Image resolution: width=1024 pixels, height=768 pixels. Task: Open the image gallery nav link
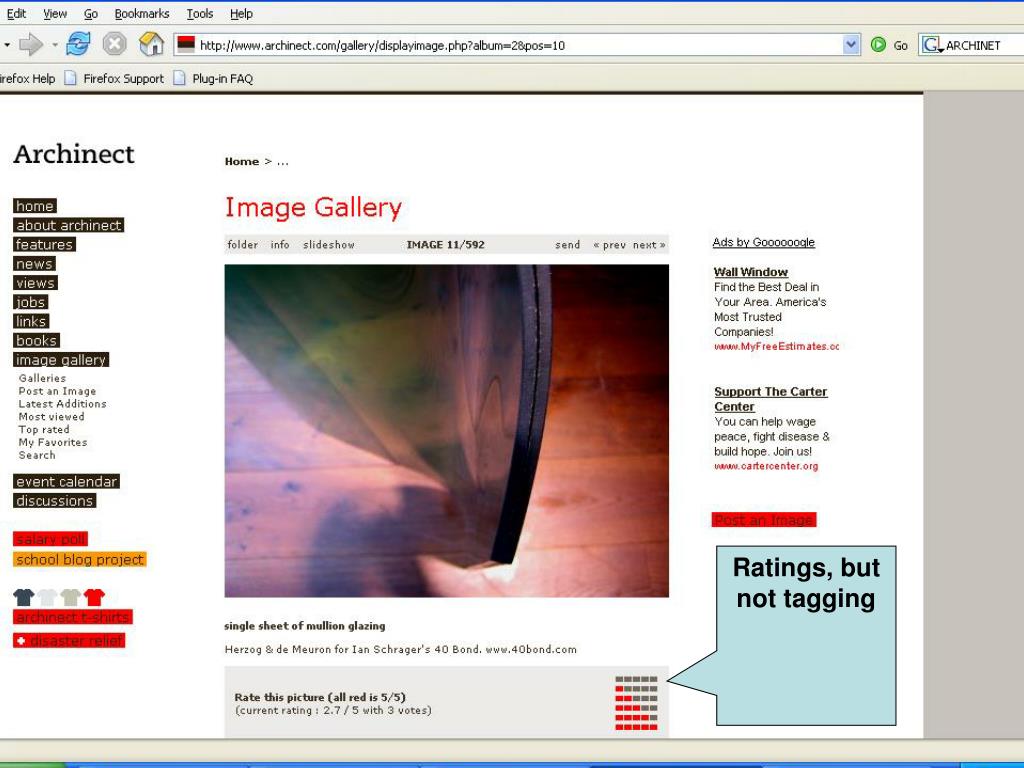point(61,360)
